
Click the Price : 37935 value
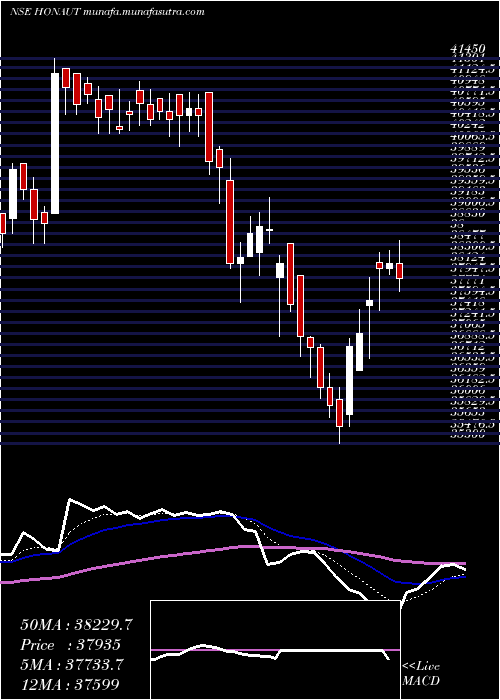[71, 644]
